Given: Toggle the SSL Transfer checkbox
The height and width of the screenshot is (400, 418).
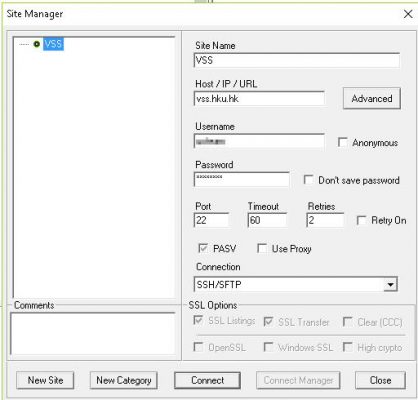Looking at the screenshot, I should click(268, 322).
